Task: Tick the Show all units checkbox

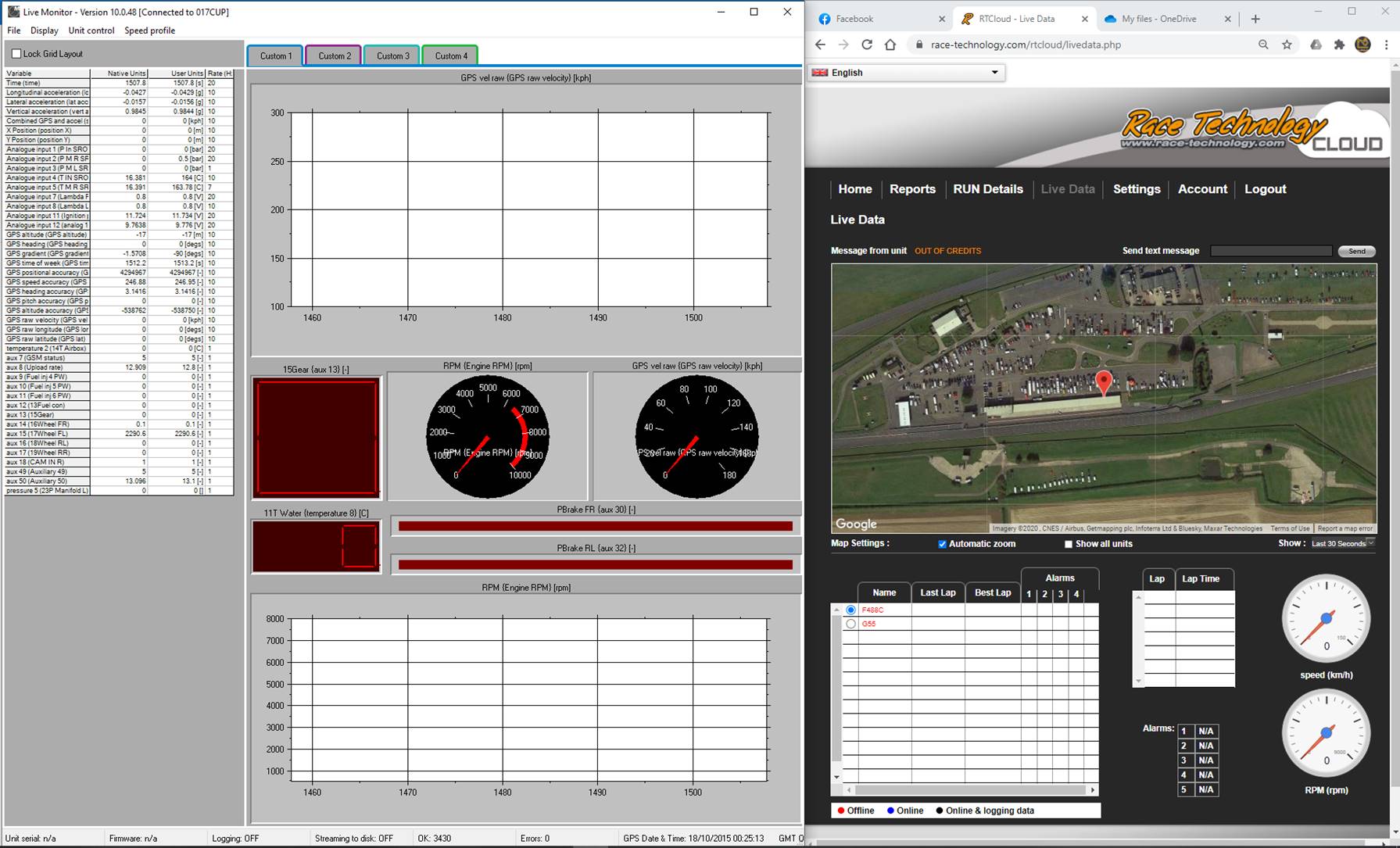Action: (x=1069, y=544)
